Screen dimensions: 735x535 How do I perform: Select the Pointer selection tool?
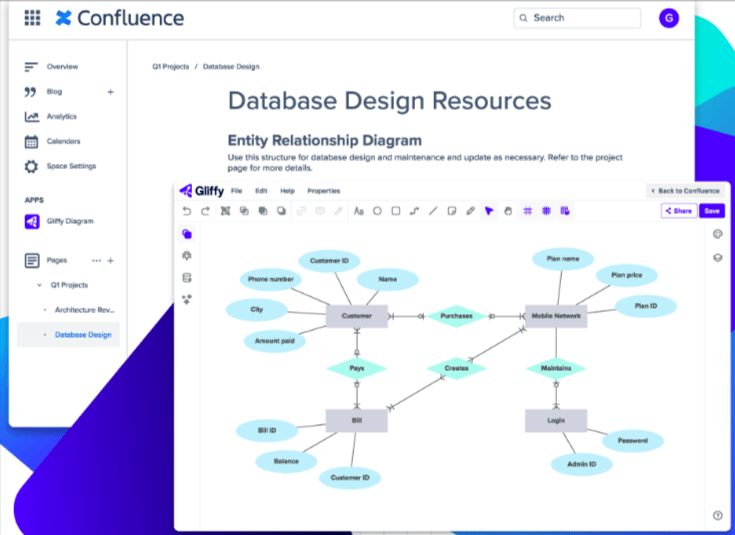[489, 211]
